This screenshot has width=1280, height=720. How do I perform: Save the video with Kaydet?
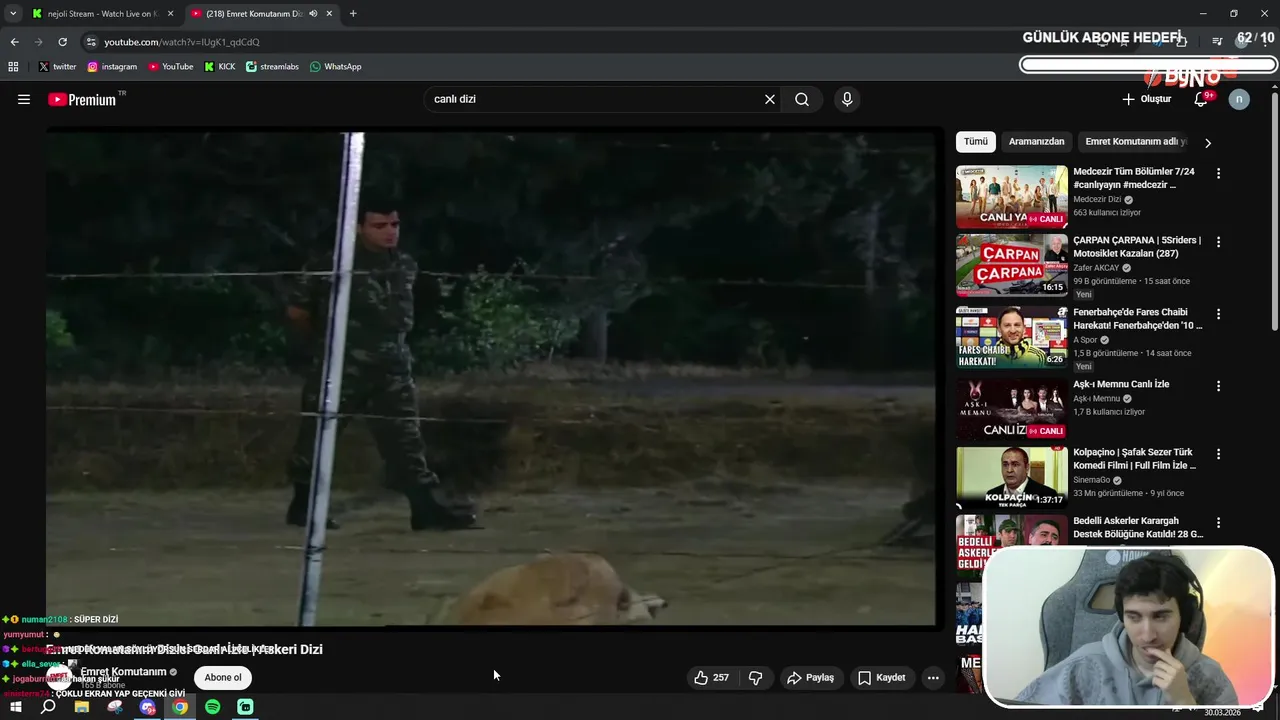[881, 677]
